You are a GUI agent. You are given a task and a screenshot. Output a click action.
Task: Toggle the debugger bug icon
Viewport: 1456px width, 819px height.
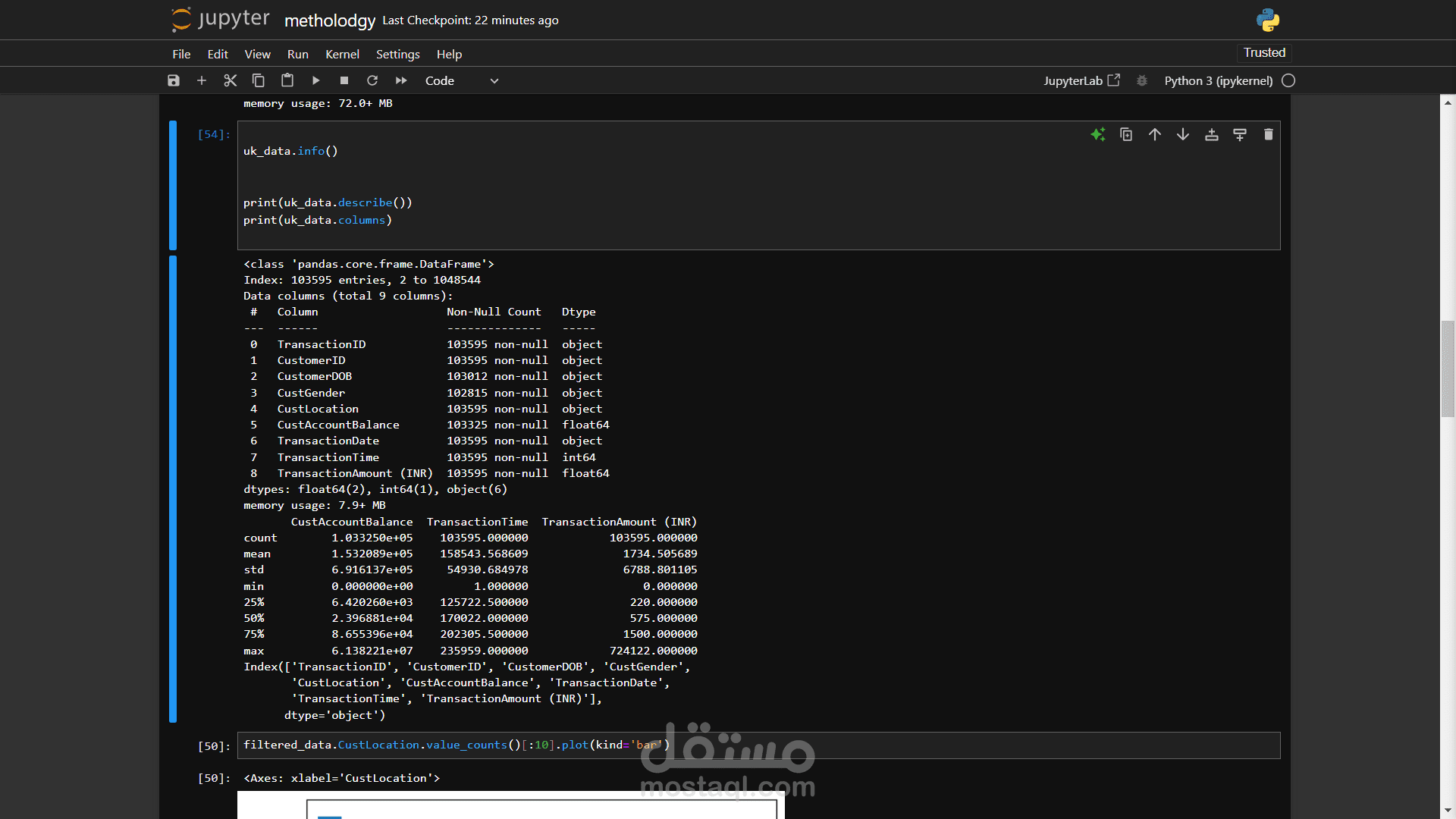[x=1142, y=80]
